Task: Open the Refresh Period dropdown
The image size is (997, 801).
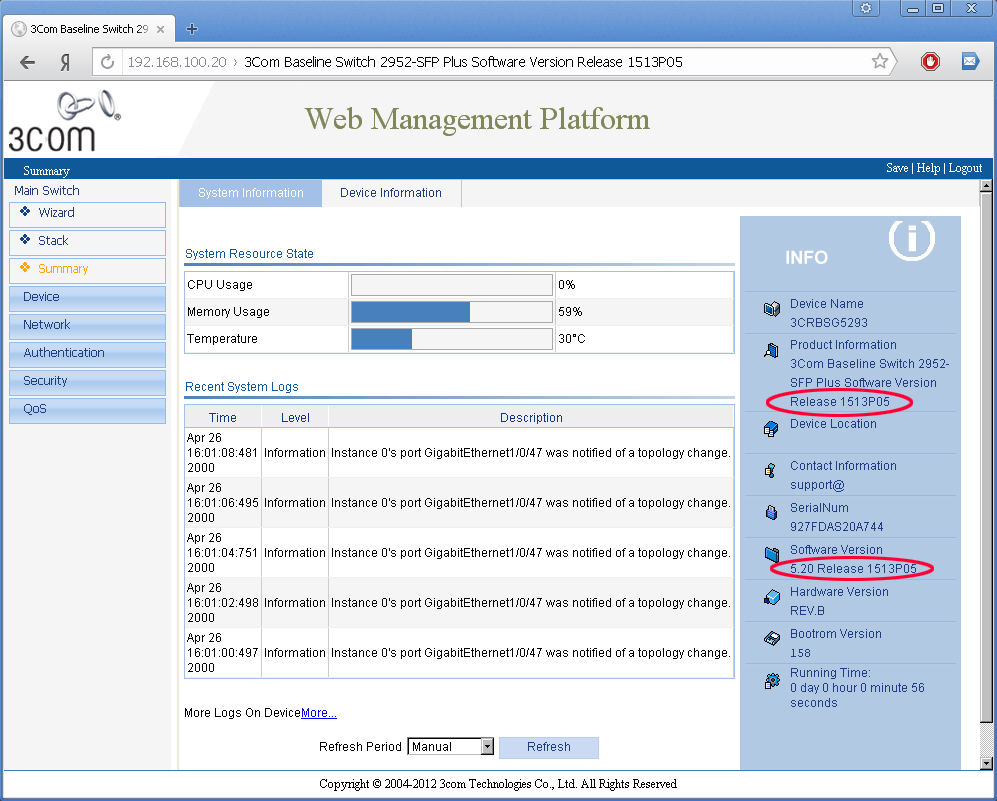Action: 451,747
